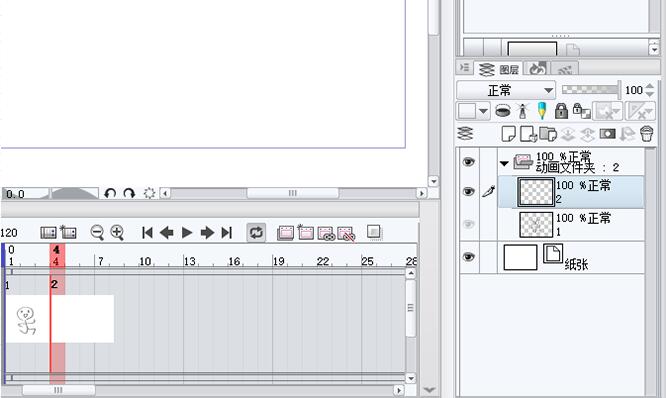Image resolution: width=666 pixels, height=398 pixels.
Task: Jump to the first timeline frame
Action: [147, 232]
